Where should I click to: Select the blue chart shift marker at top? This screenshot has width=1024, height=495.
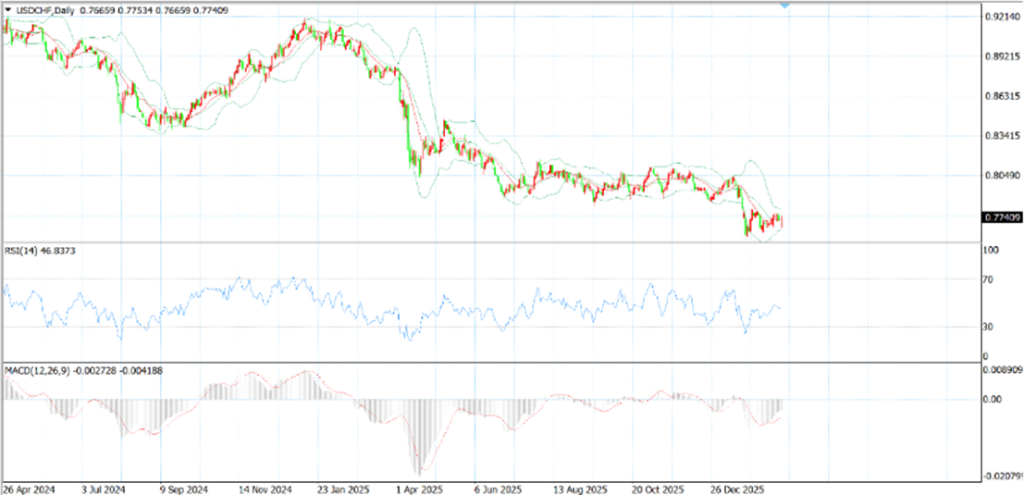pos(785,5)
